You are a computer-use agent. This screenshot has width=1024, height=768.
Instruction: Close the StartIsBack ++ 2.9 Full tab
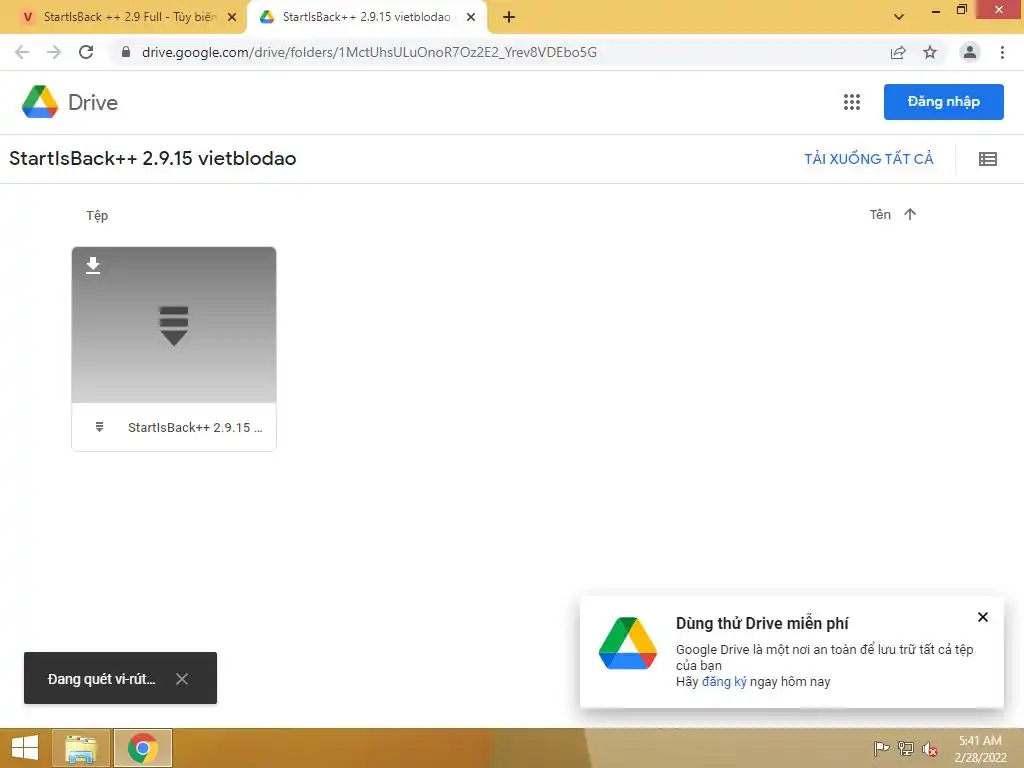click(232, 17)
